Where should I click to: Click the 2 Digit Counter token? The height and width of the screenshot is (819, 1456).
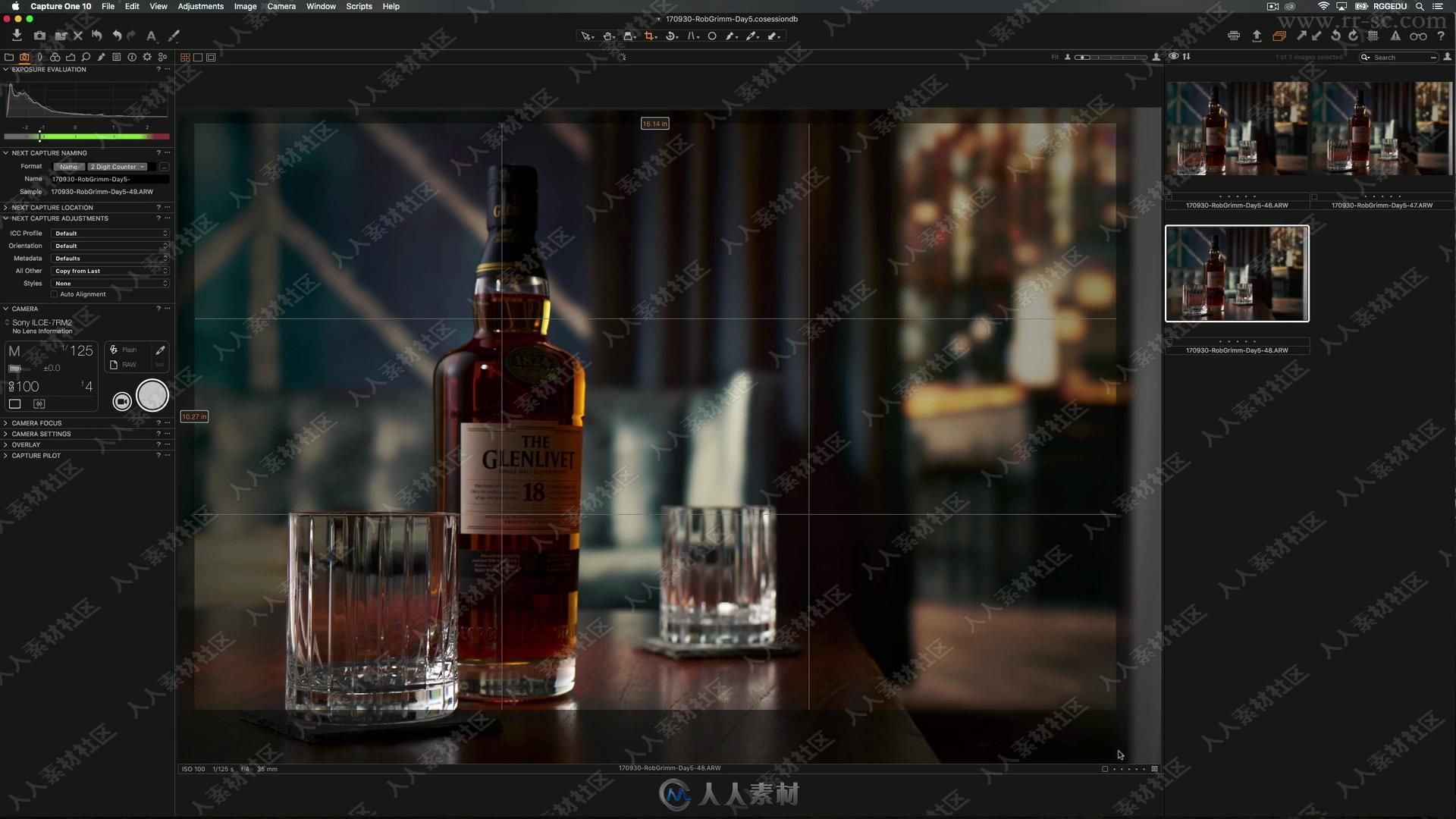pos(117,167)
